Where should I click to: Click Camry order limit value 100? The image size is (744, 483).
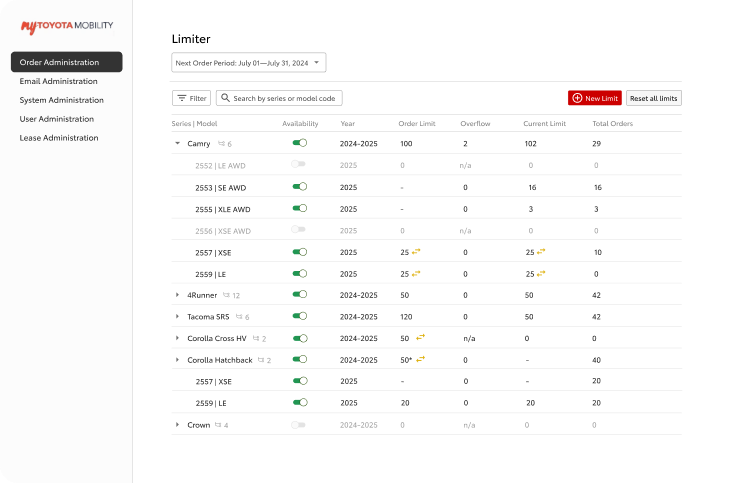[x=406, y=144]
